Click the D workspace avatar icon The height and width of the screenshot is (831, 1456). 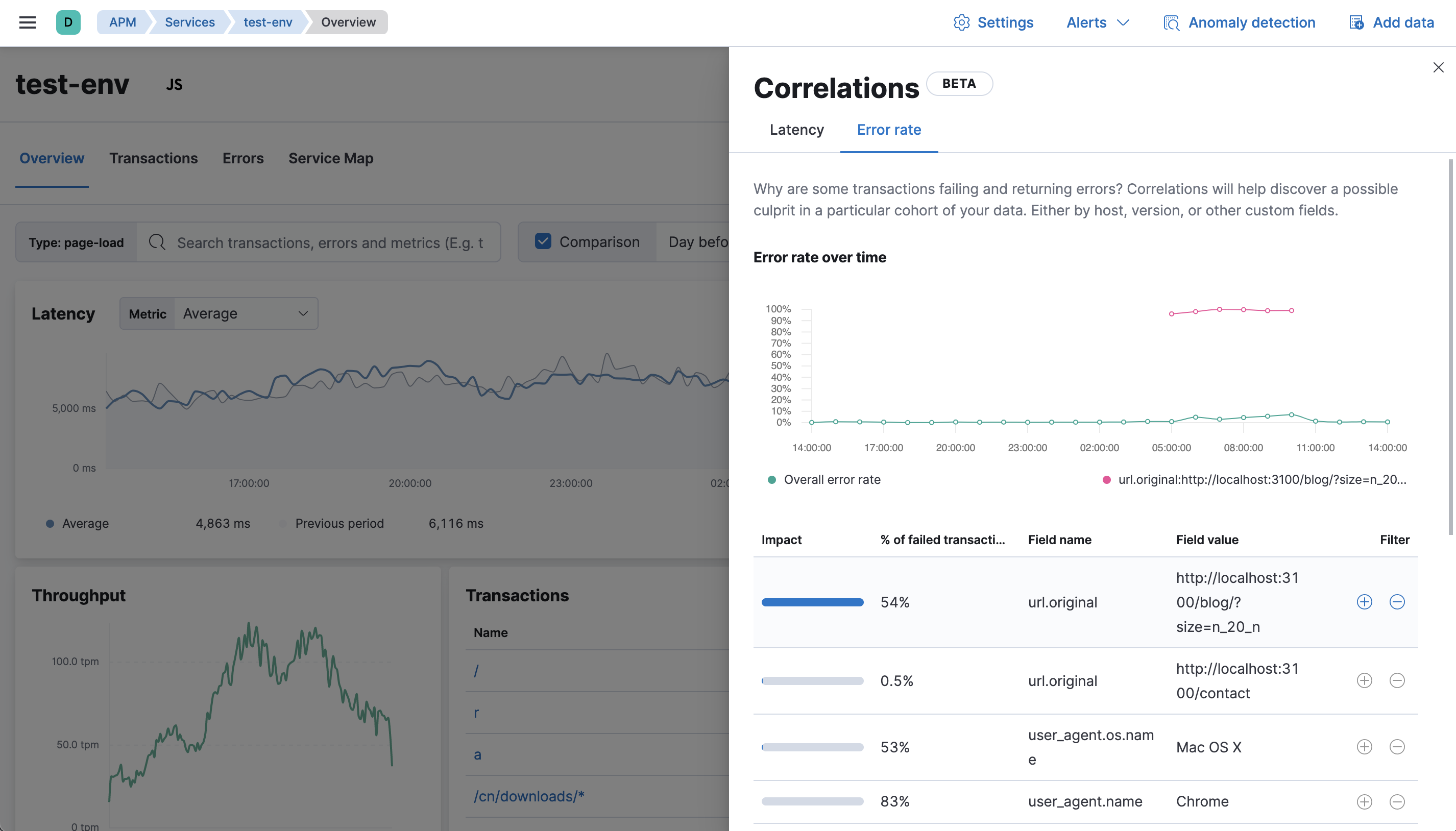point(68,22)
